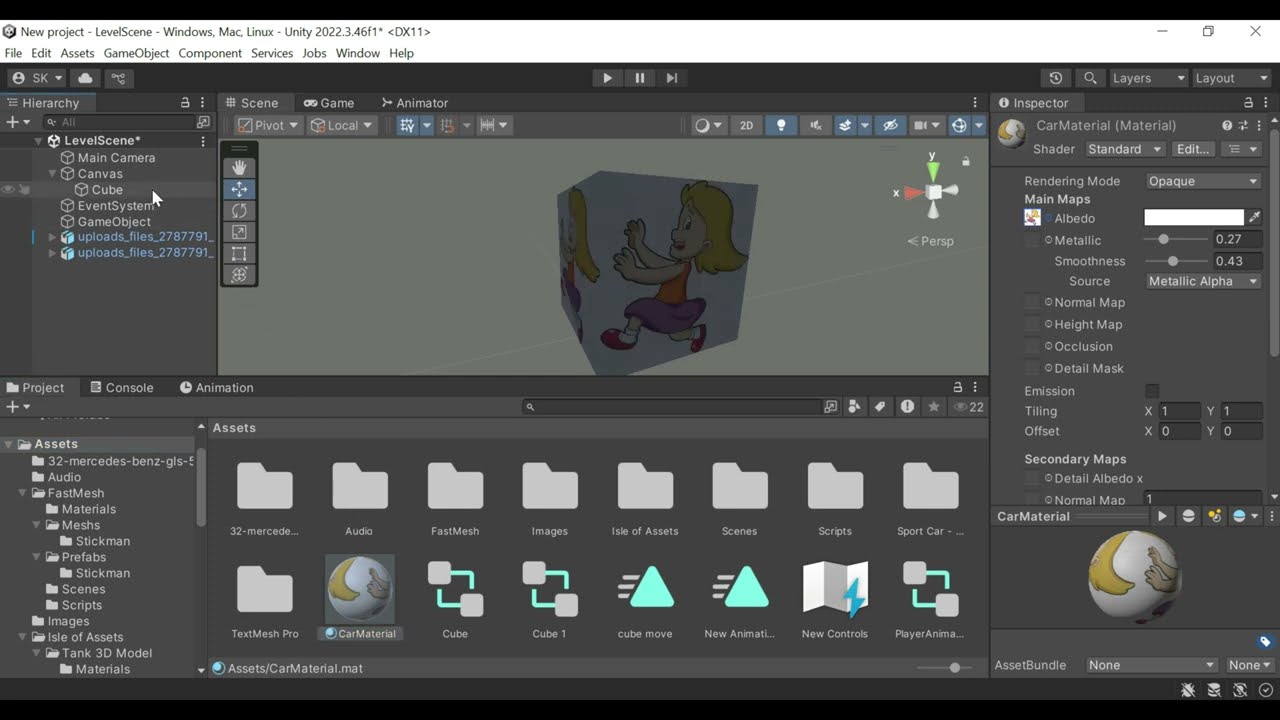
Task: Open the Source Metallic Alpha dropdown
Action: point(1203,281)
